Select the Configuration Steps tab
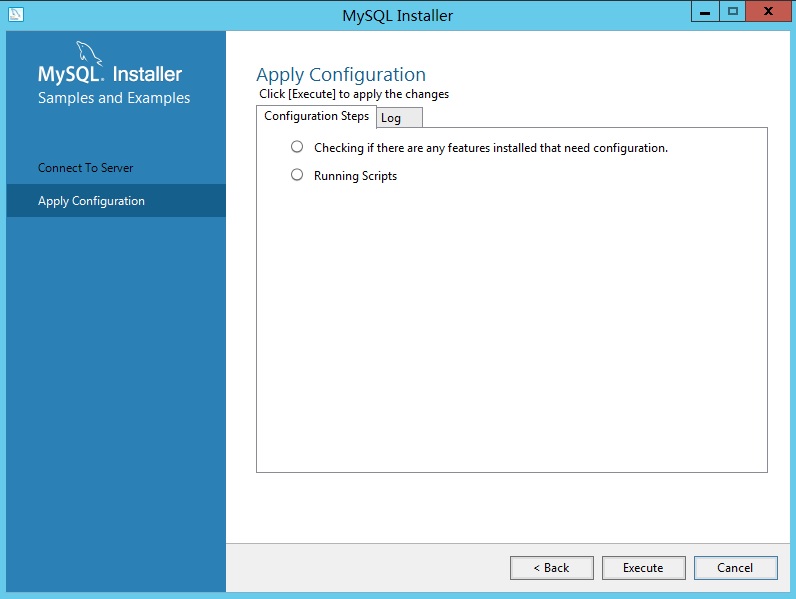796x599 pixels. (316, 116)
